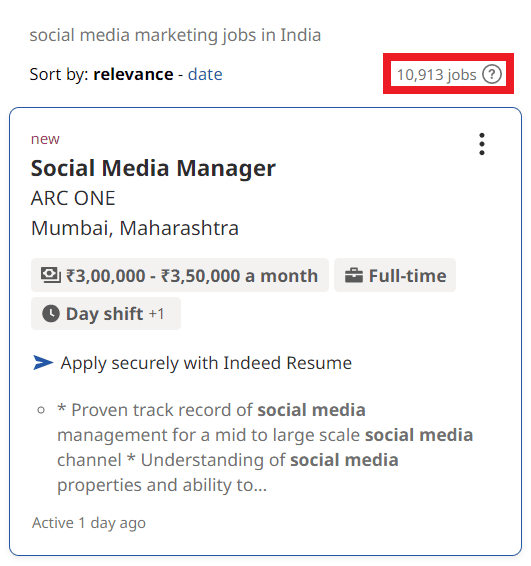Viewport: 531px width, 566px height.
Task: Click the clock icon beside Day shift
Action: (51, 313)
